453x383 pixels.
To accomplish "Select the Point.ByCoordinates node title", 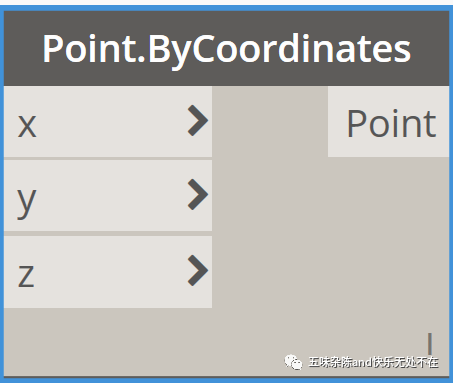I will pos(226,49).
